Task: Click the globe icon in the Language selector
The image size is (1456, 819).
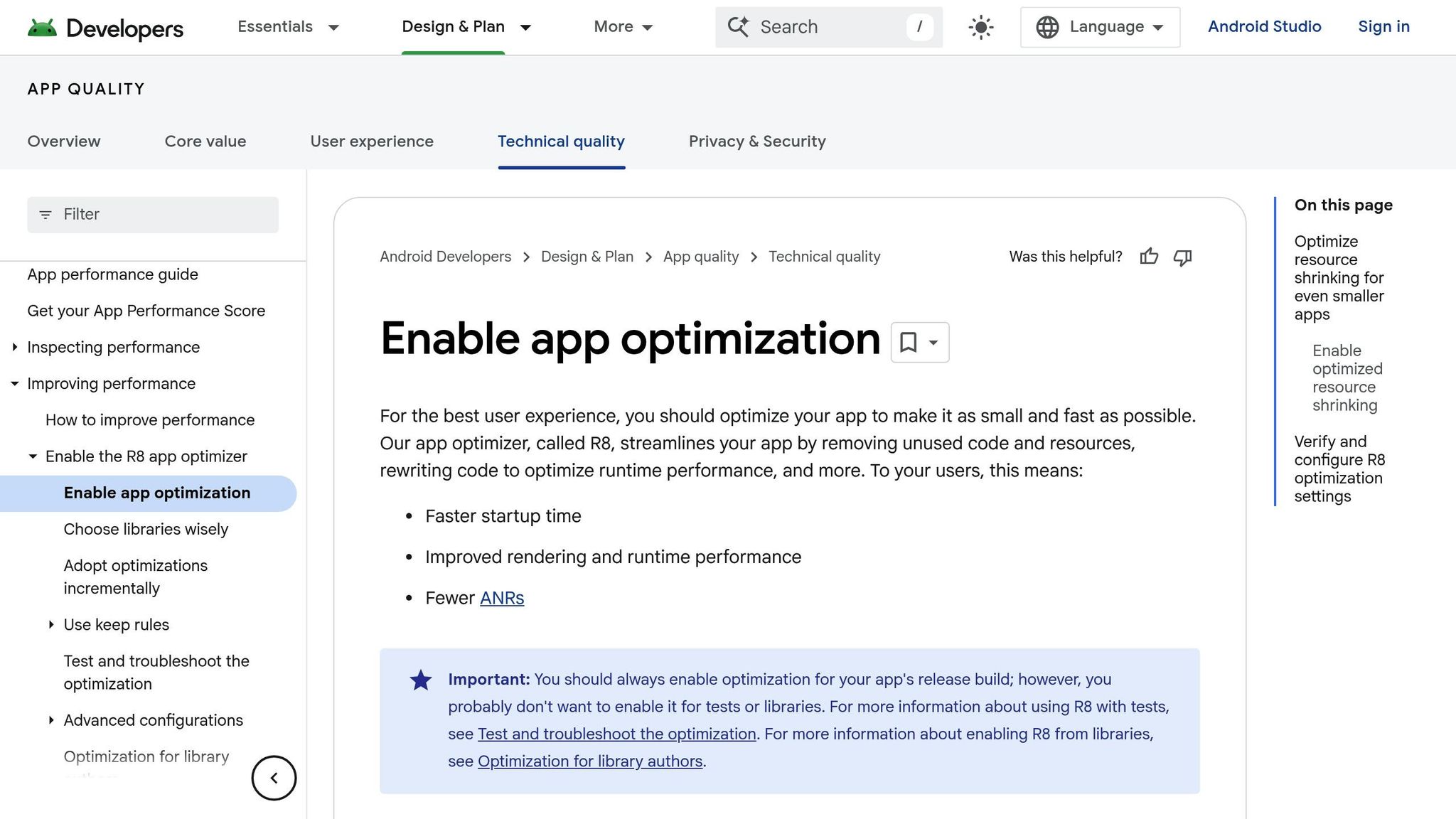Action: (1047, 27)
